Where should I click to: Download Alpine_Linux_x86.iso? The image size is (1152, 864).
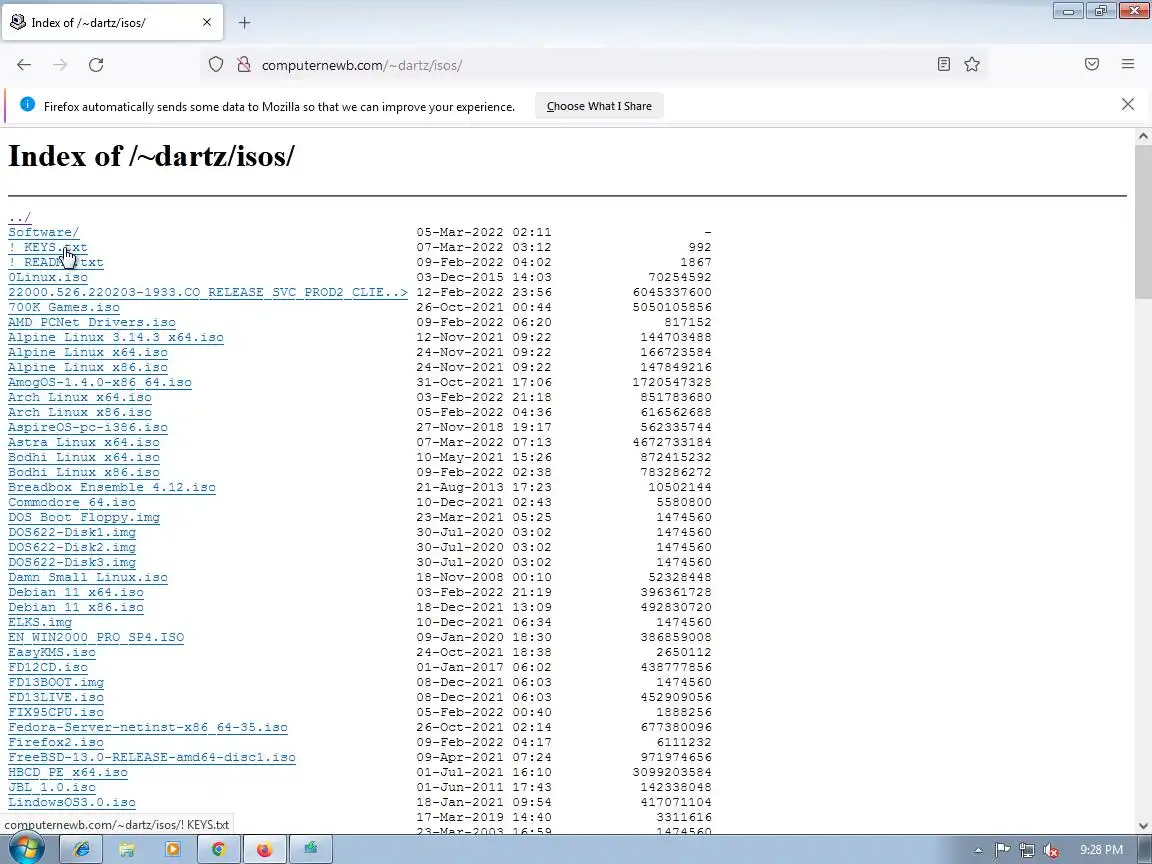(88, 367)
